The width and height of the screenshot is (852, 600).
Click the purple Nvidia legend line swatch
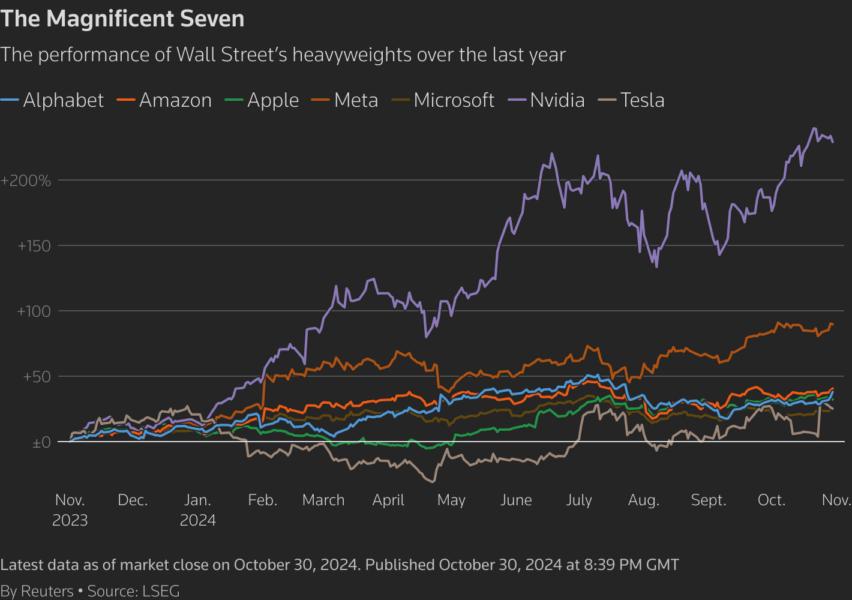[517, 100]
